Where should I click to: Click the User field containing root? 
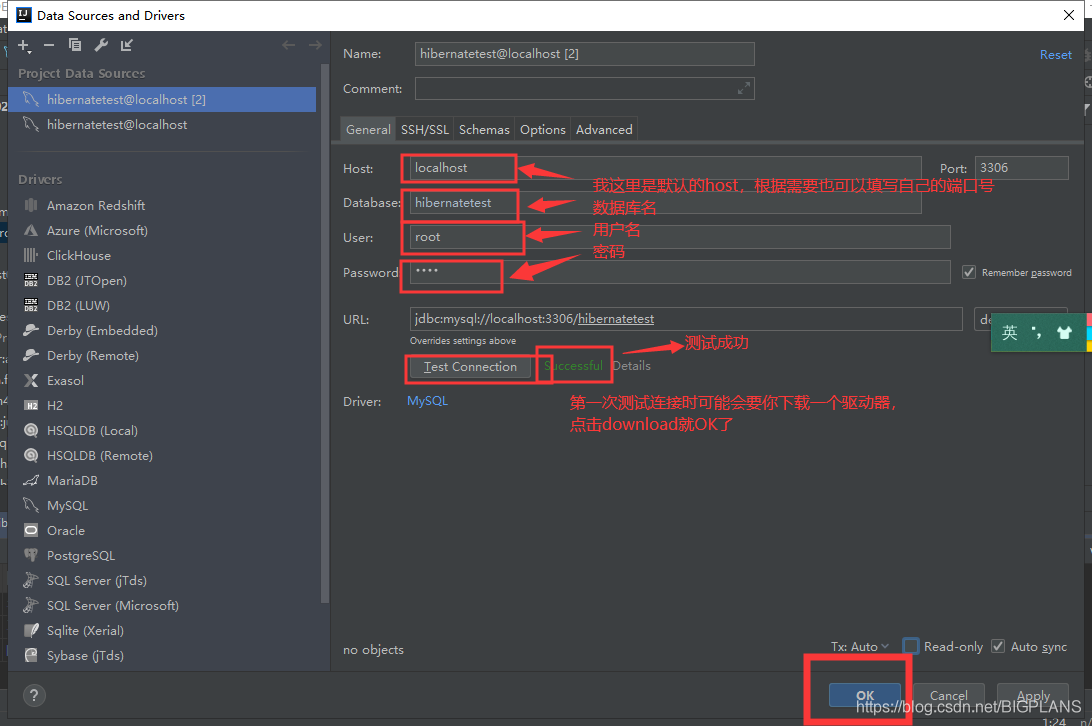[680, 237]
